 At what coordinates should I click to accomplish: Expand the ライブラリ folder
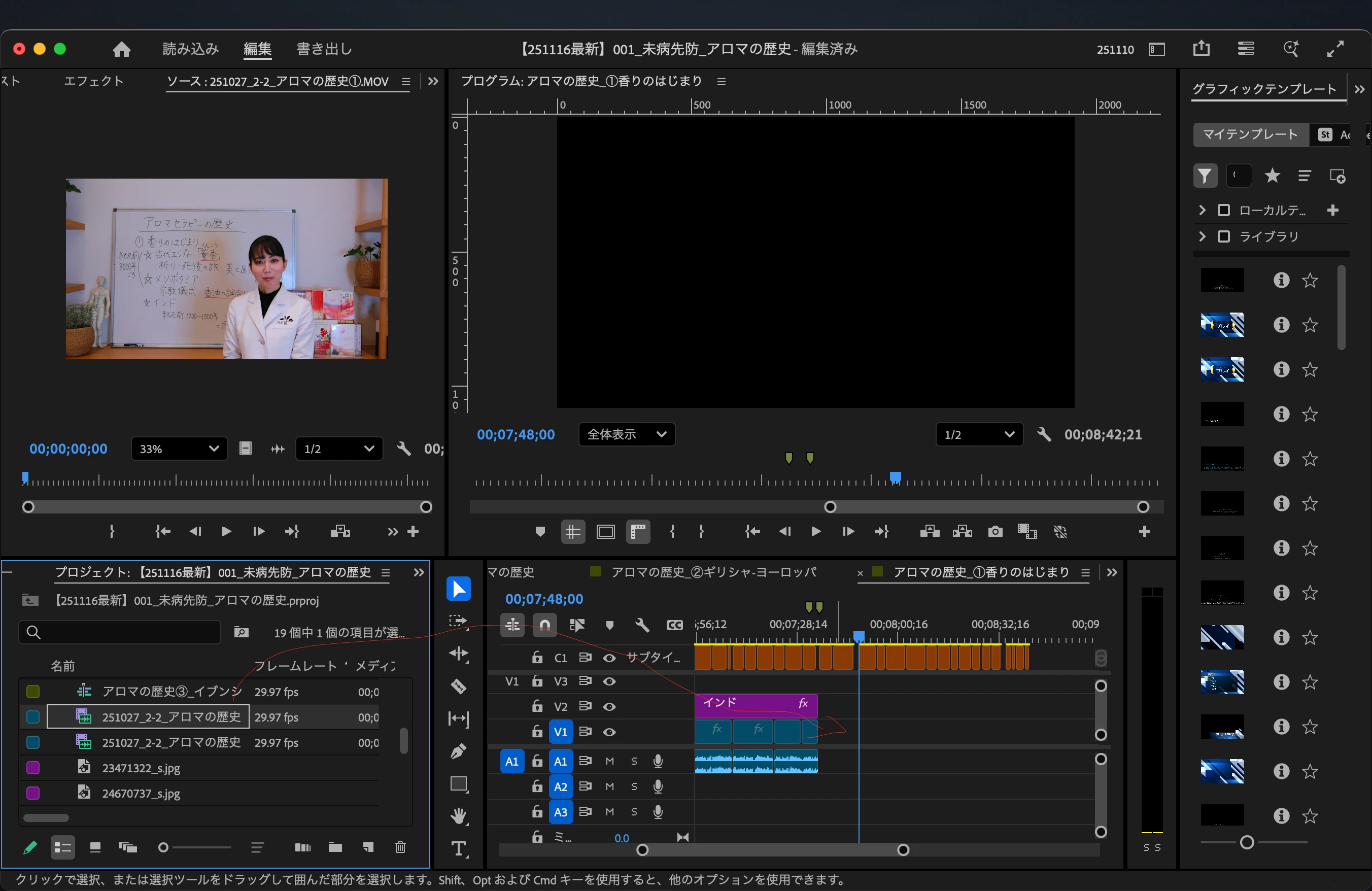pyautogui.click(x=1202, y=236)
